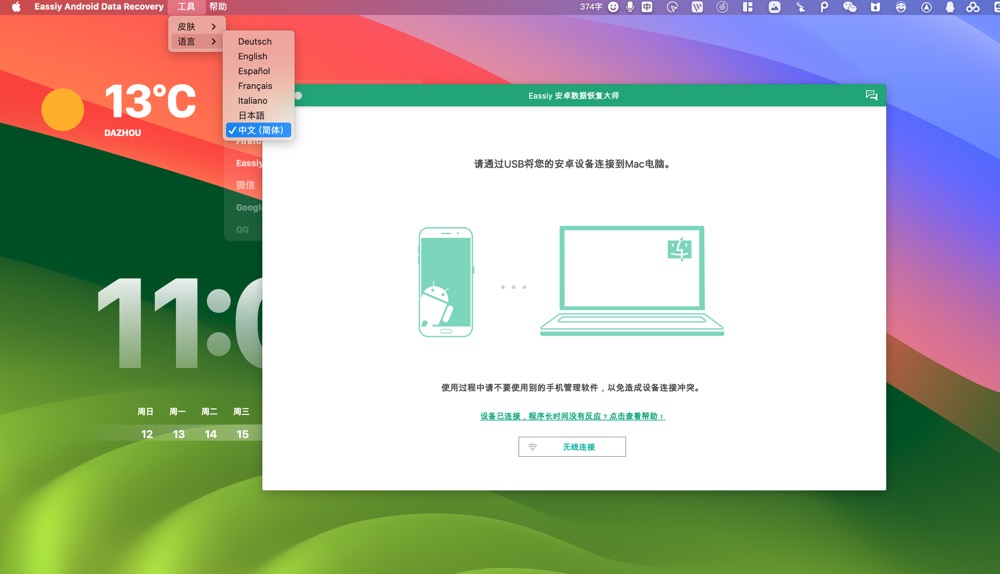Click the 使用过程中 warning text line
Screen dimensions: 1000x574
[572, 388]
